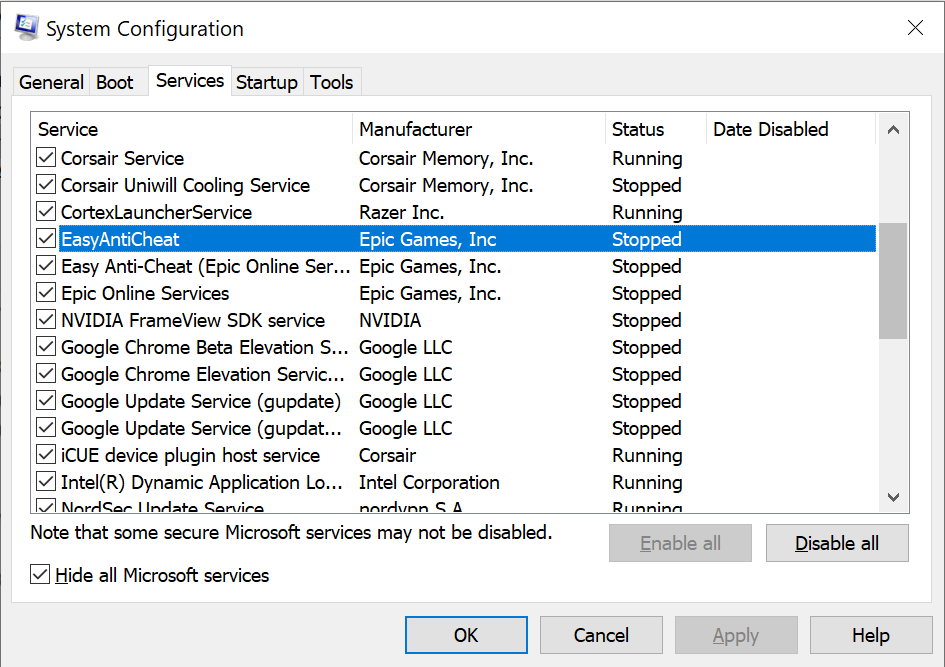
Task: Click the Disable all button
Action: pos(837,543)
